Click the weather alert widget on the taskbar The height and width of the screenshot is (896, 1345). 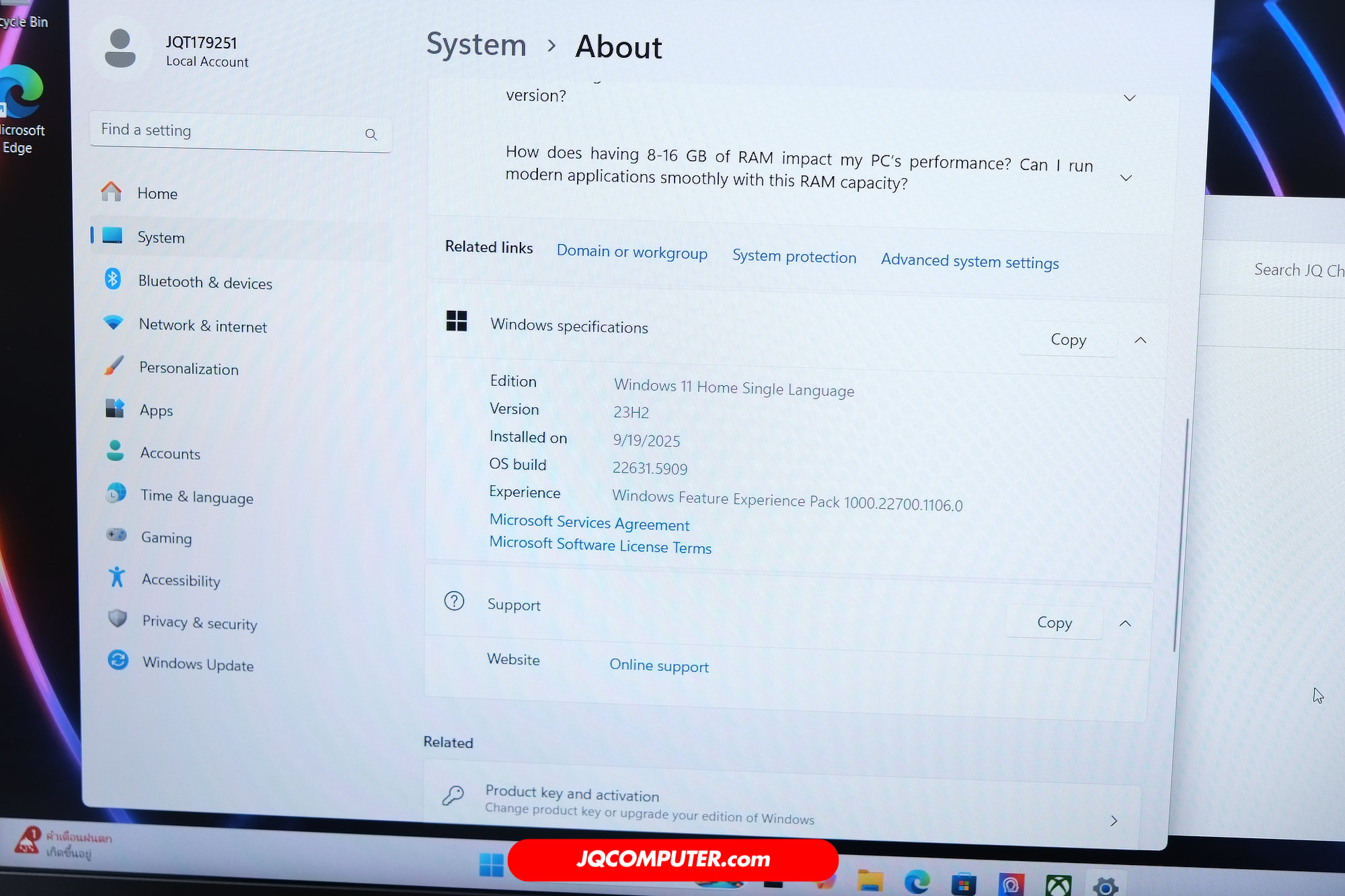coord(64,844)
